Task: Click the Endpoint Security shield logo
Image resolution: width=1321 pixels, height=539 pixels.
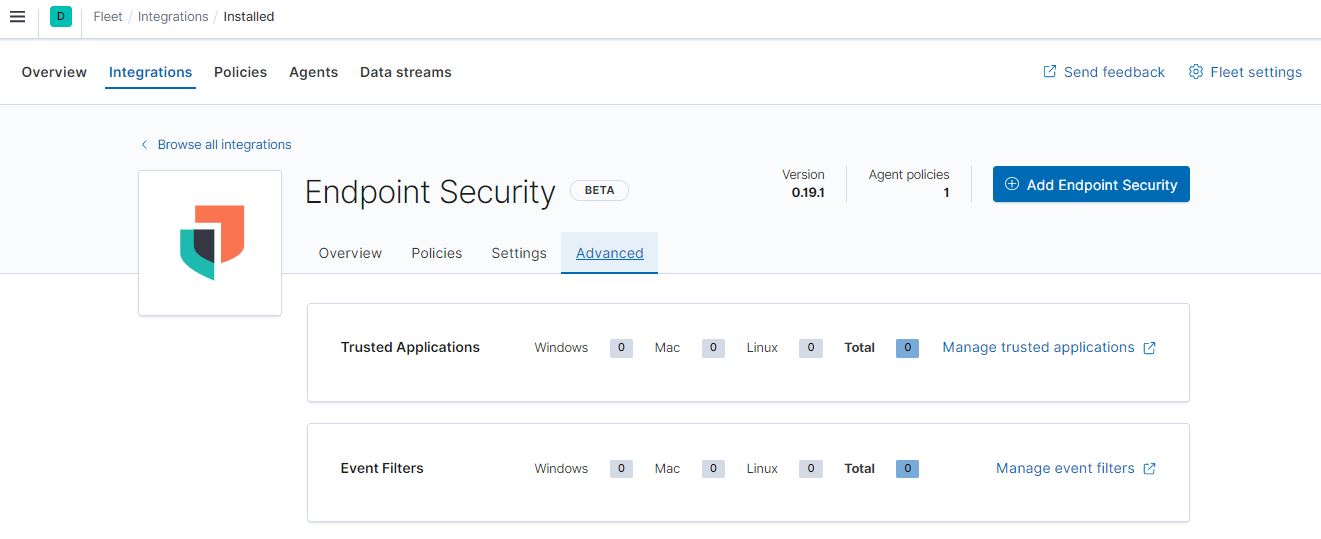Action: click(212, 242)
